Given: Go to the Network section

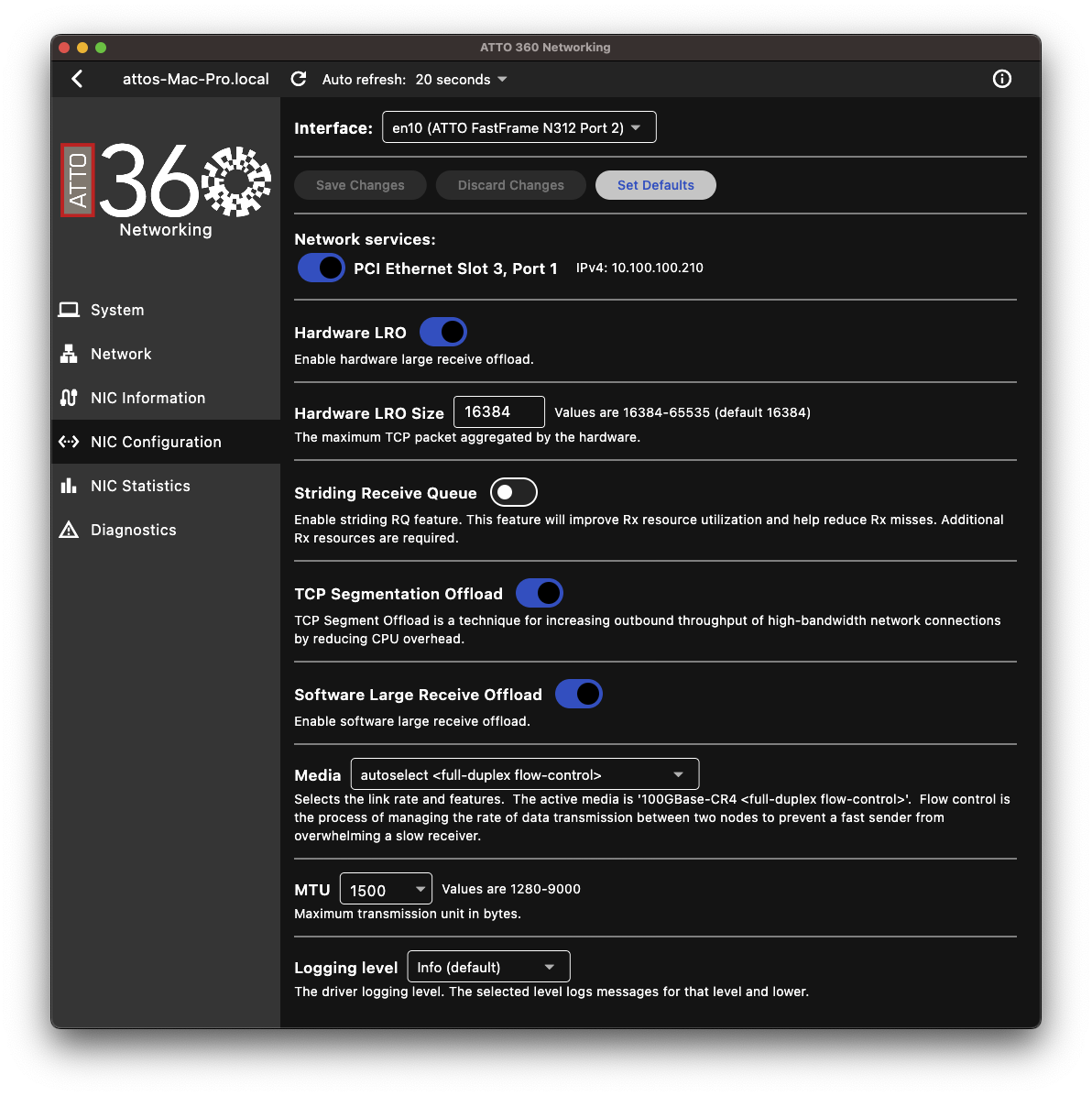Looking at the screenshot, I should click(x=166, y=354).
